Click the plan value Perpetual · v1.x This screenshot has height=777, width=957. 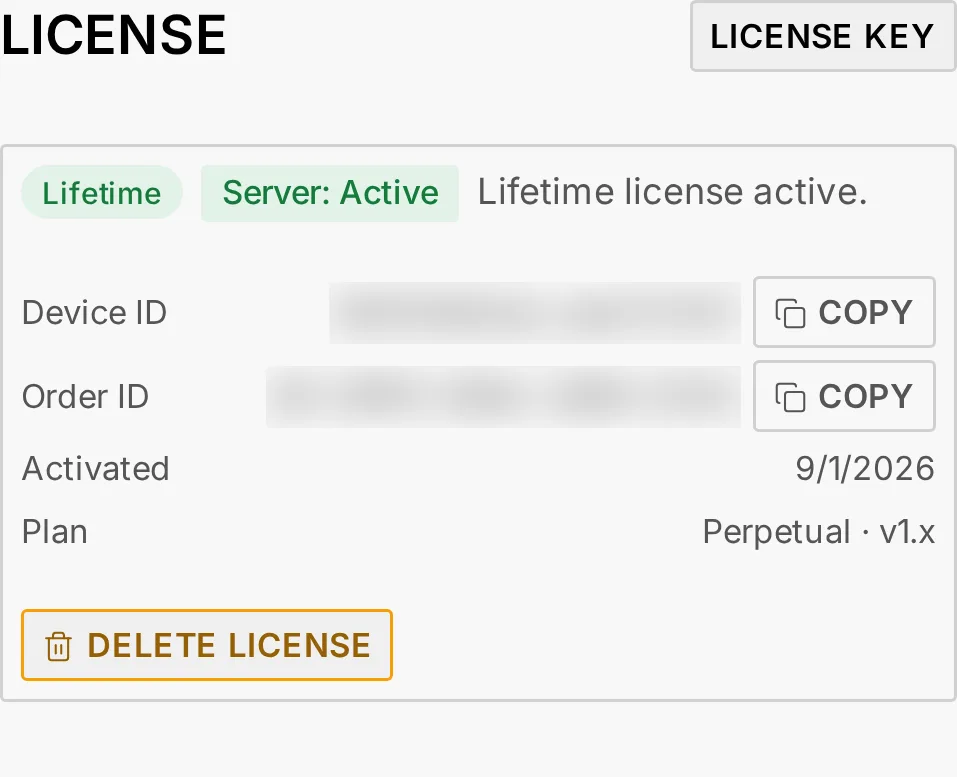818,532
